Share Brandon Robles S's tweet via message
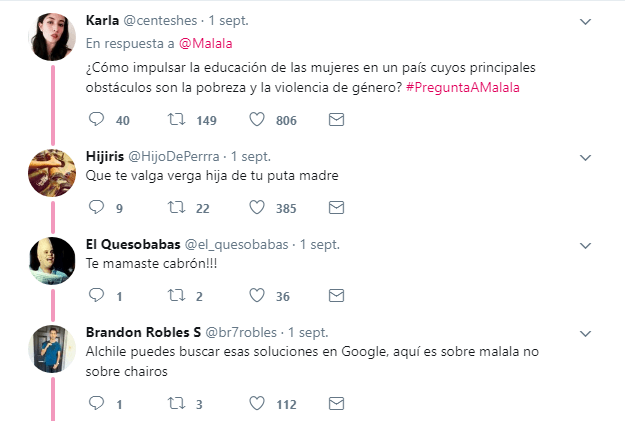 click(336, 403)
